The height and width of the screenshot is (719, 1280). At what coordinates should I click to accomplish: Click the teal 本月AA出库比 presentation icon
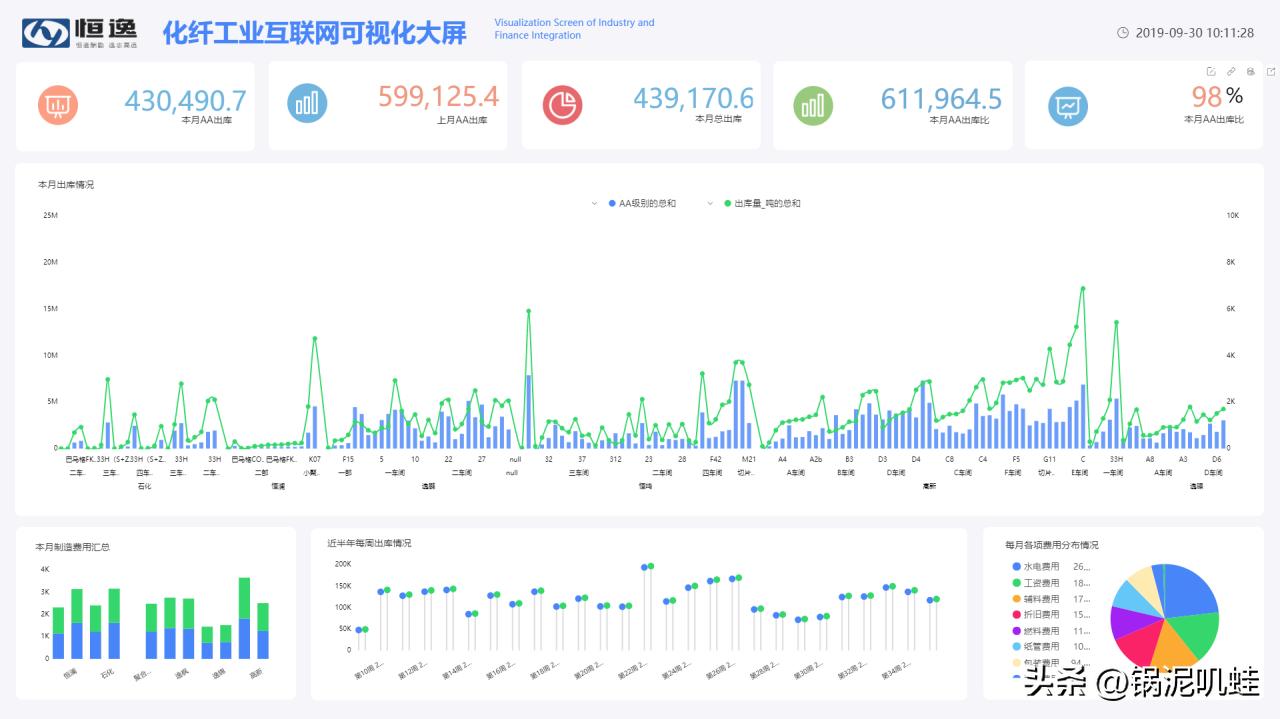(1068, 104)
